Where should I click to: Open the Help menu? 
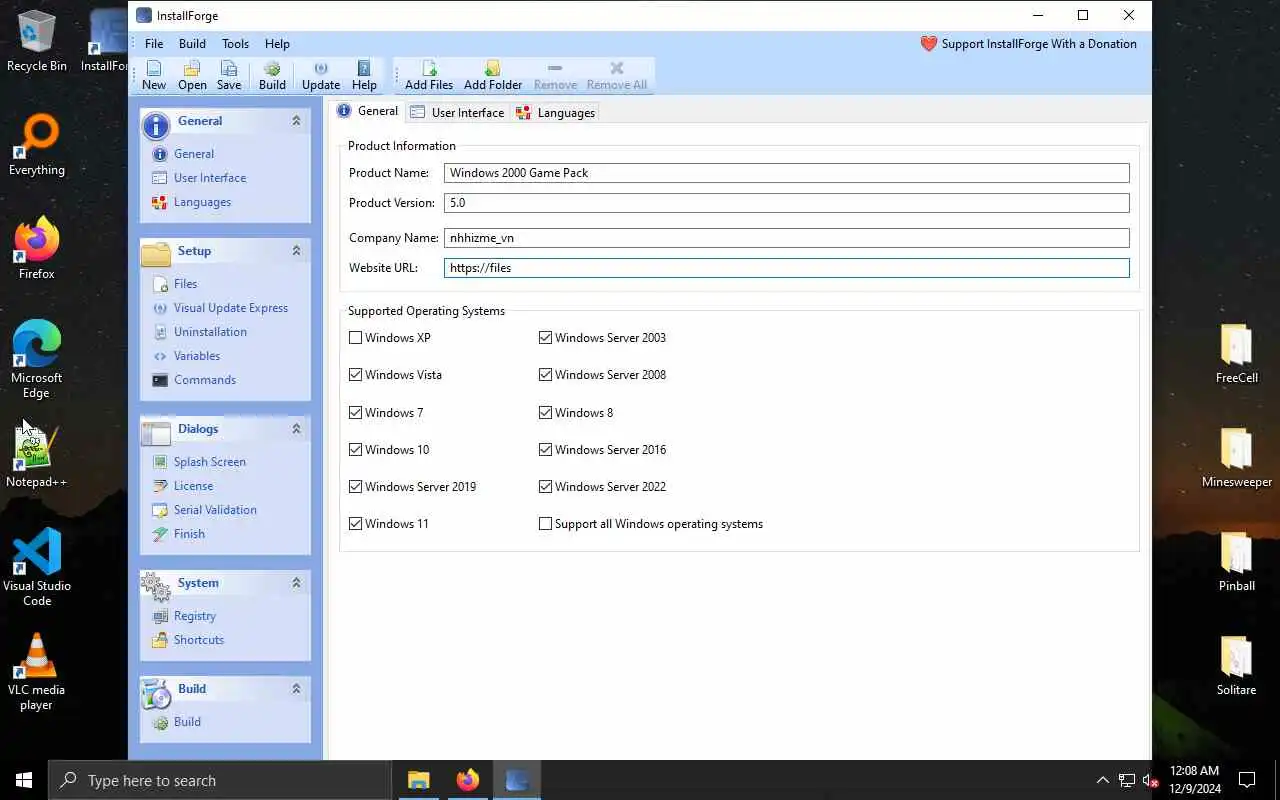277,44
